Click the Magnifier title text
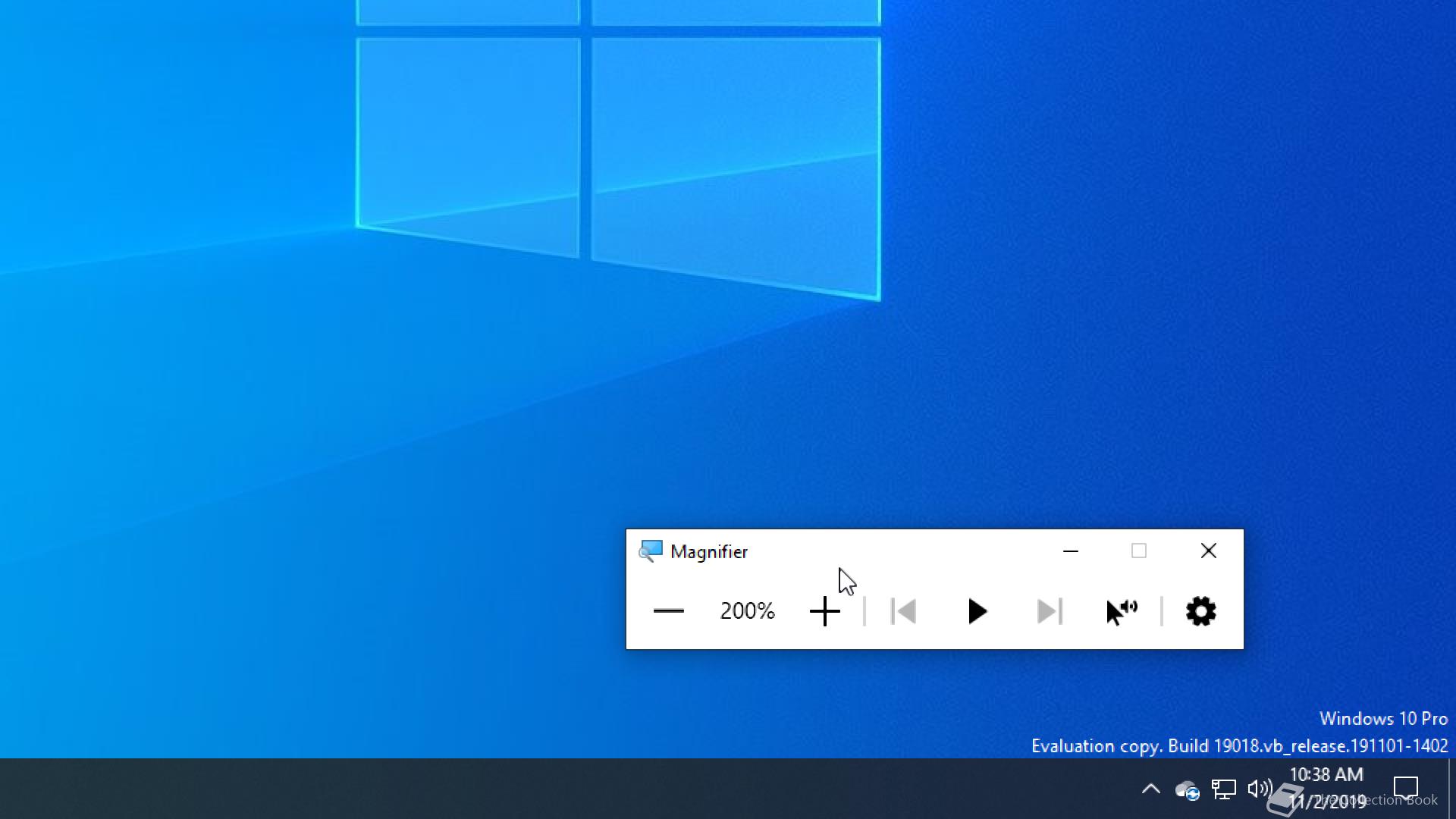1456x819 pixels. pyautogui.click(x=709, y=552)
